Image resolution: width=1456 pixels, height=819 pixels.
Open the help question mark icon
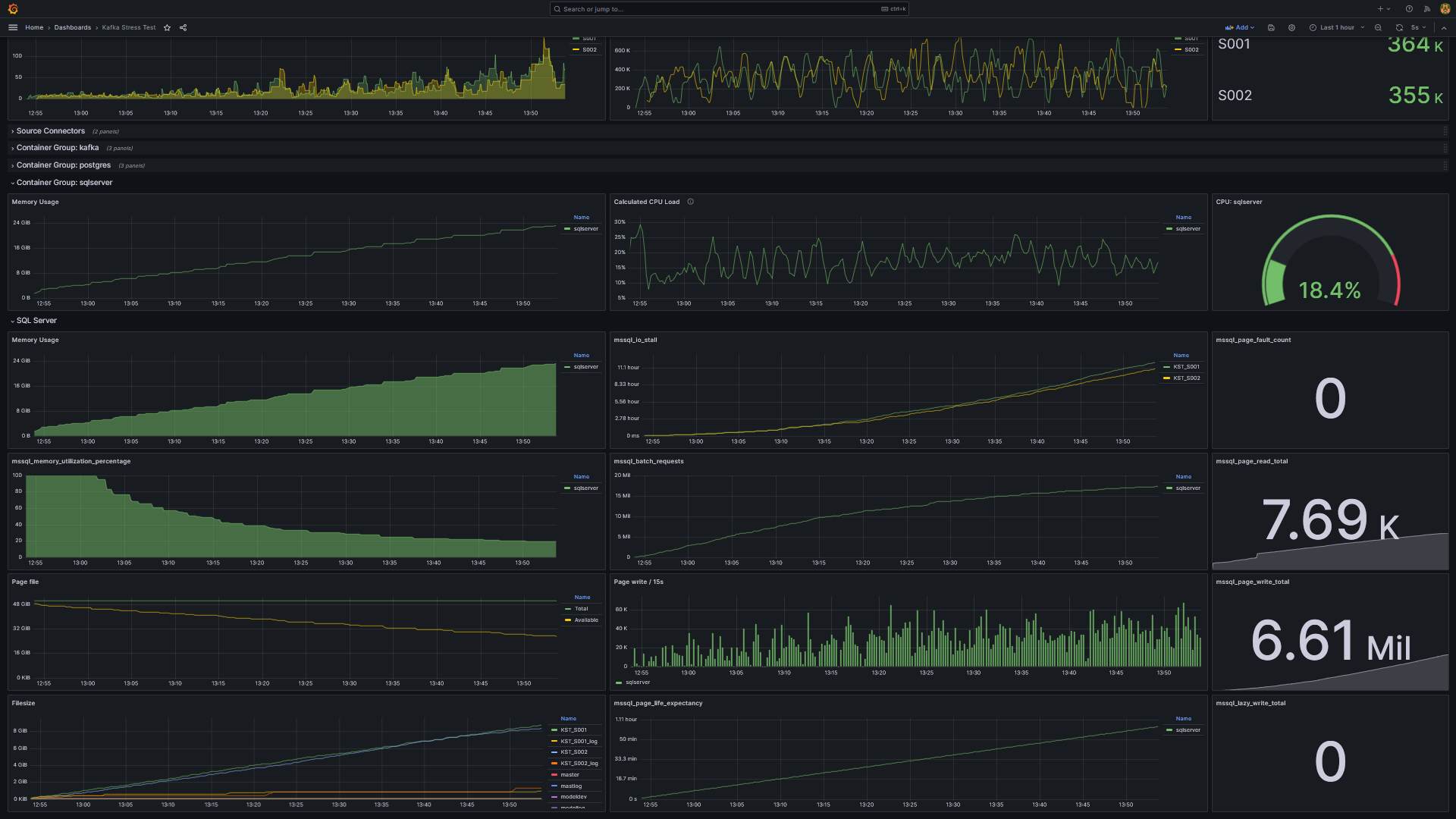pyautogui.click(x=1409, y=9)
